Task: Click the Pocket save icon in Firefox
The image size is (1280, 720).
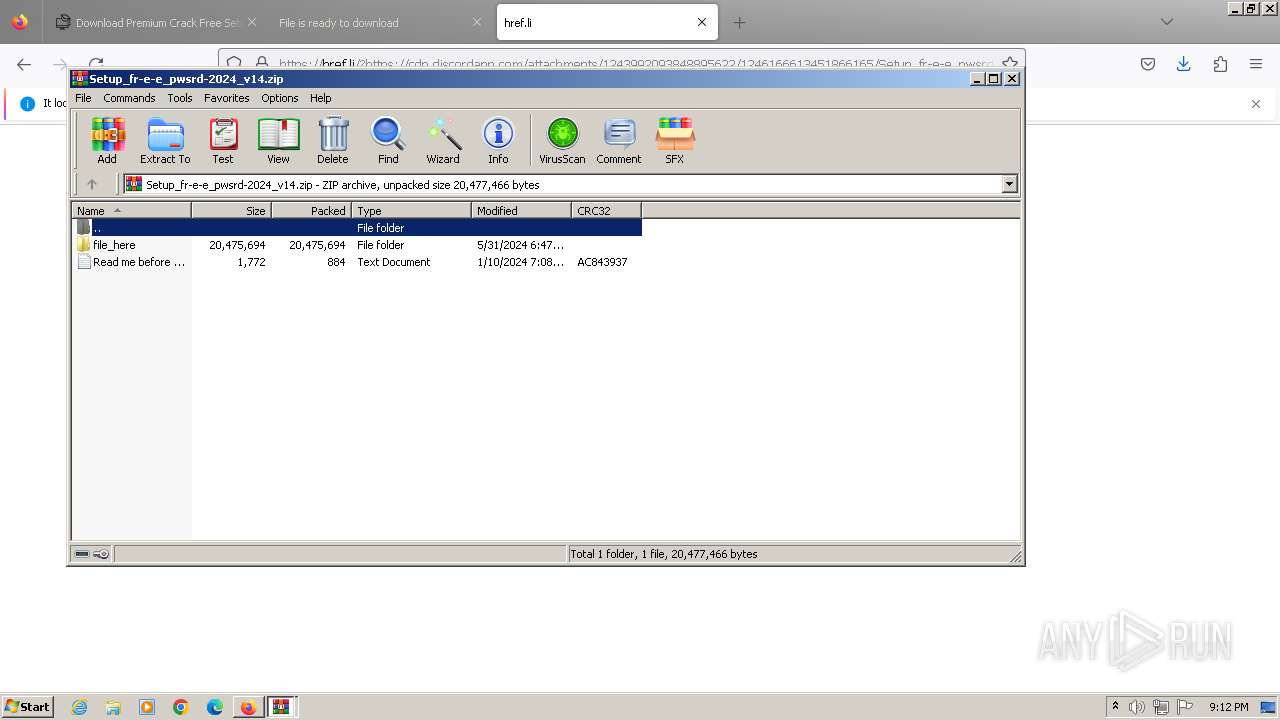Action: [x=1148, y=64]
